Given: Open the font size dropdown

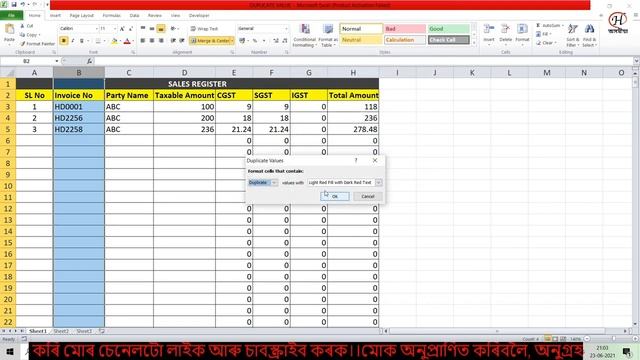Looking at the screenshot, I should click(115, 29).
